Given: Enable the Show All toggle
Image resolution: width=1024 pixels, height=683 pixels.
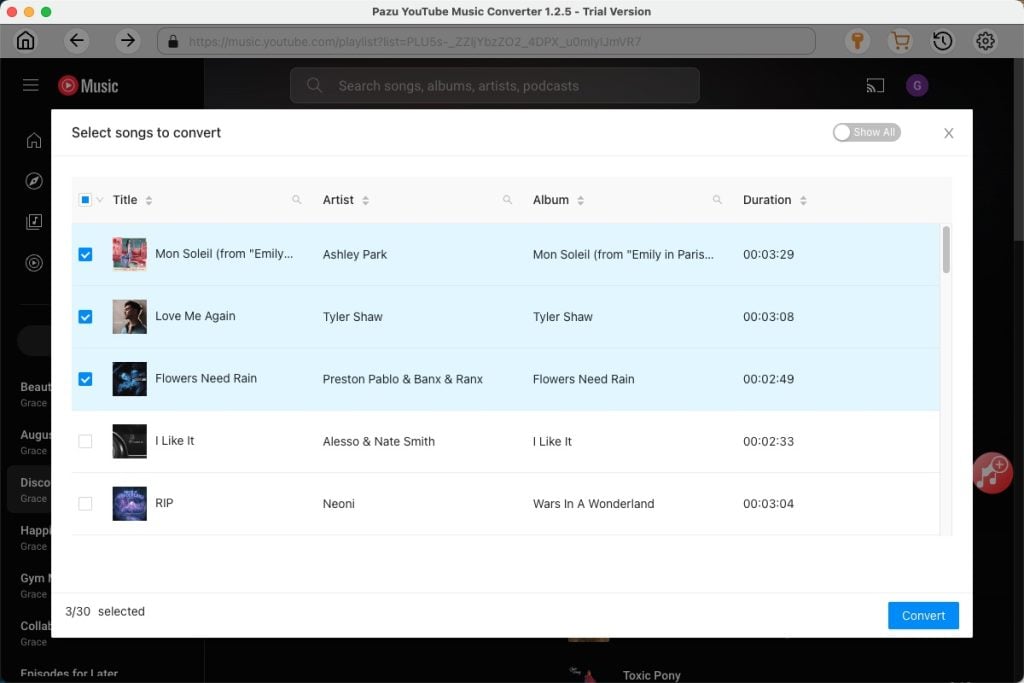Looking at the screenshot, I should coord(866,131).
